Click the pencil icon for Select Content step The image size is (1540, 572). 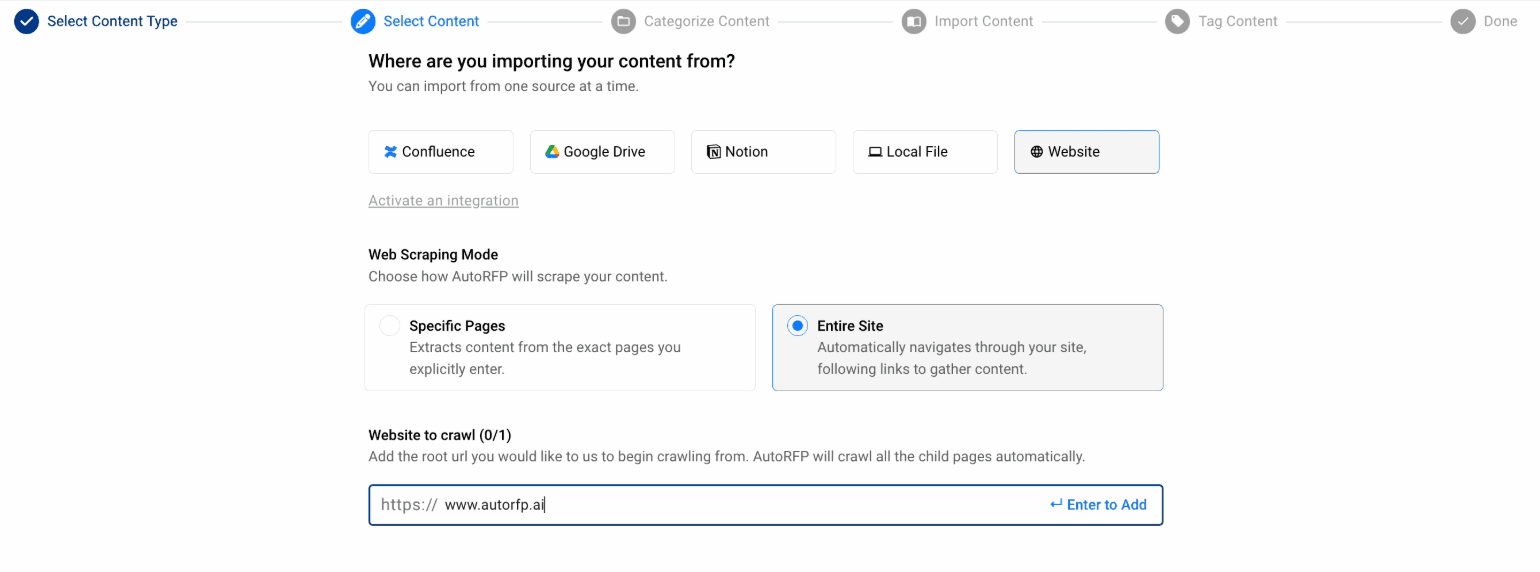363,21
